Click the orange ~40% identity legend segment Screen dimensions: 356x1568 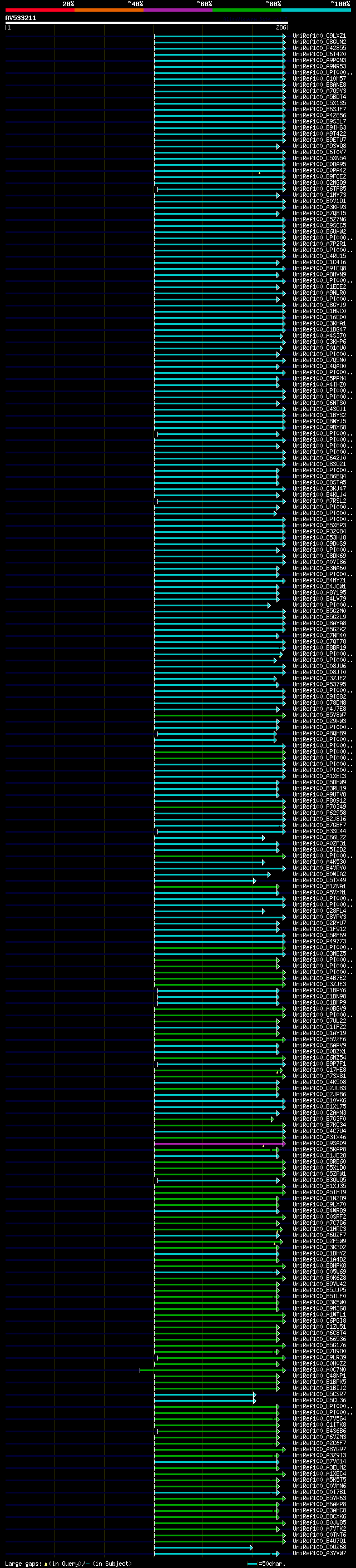click(109, 10)
